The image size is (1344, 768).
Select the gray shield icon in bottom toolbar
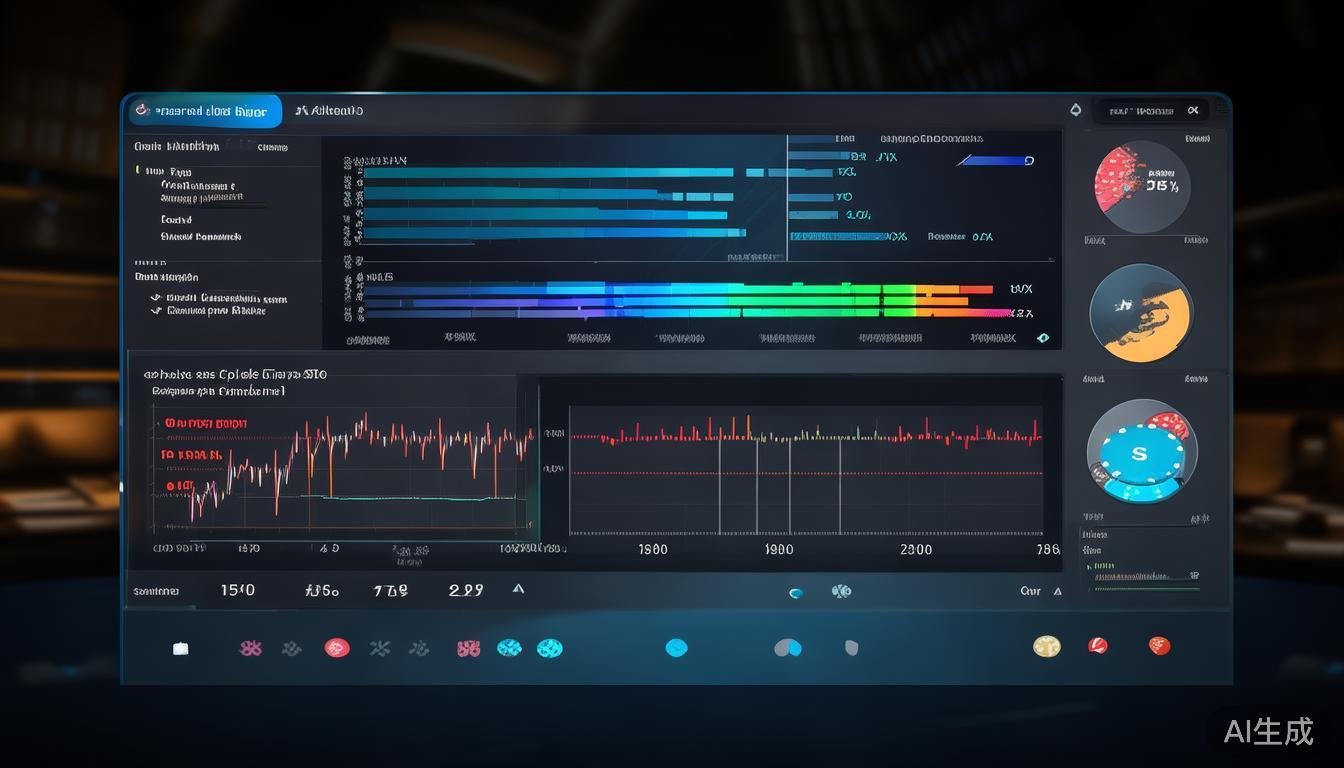pos(851,648)
